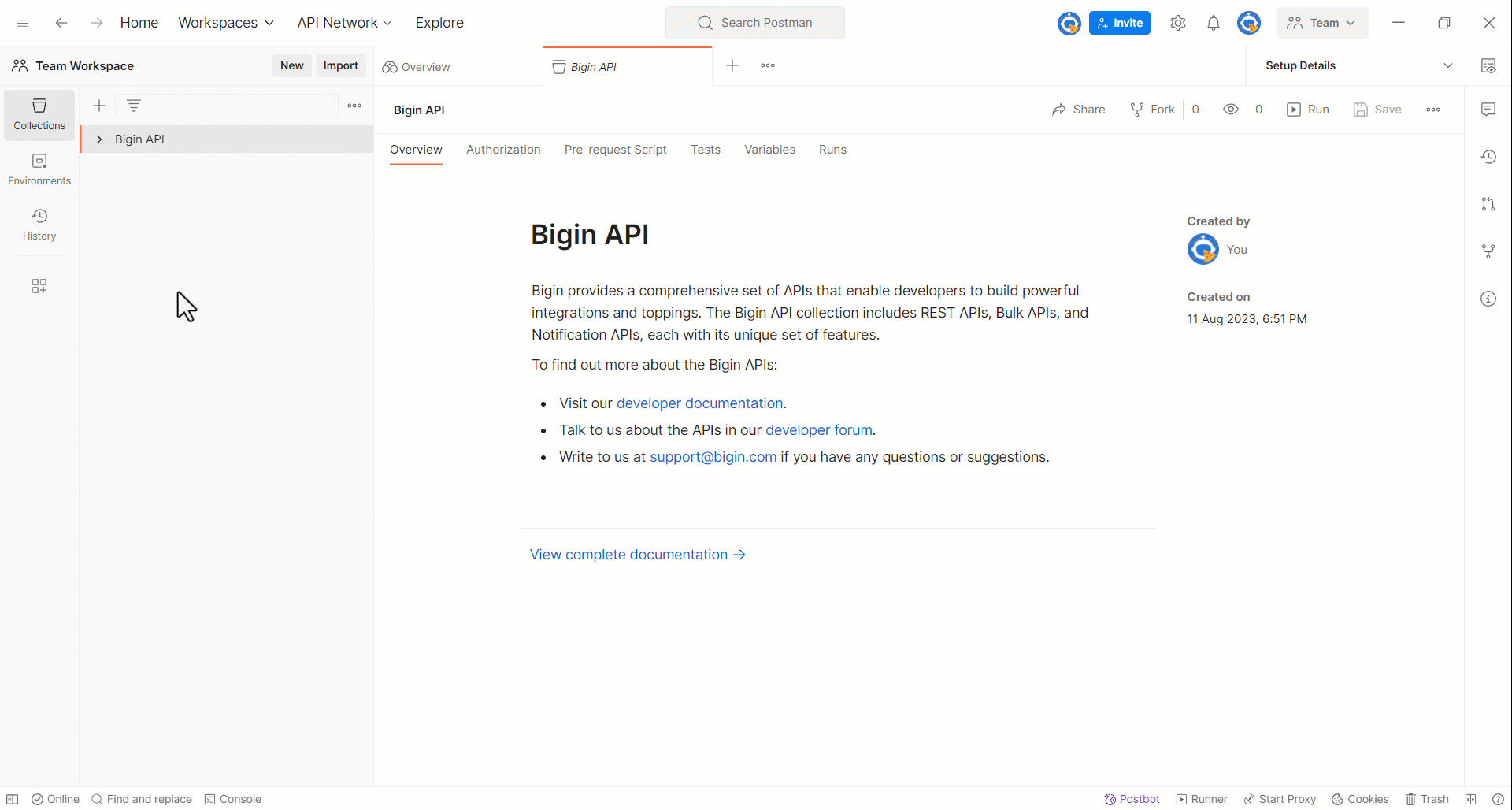1512x810 pixels.
Task: Open the Team dropdown
Action: tap(1321, 22)
